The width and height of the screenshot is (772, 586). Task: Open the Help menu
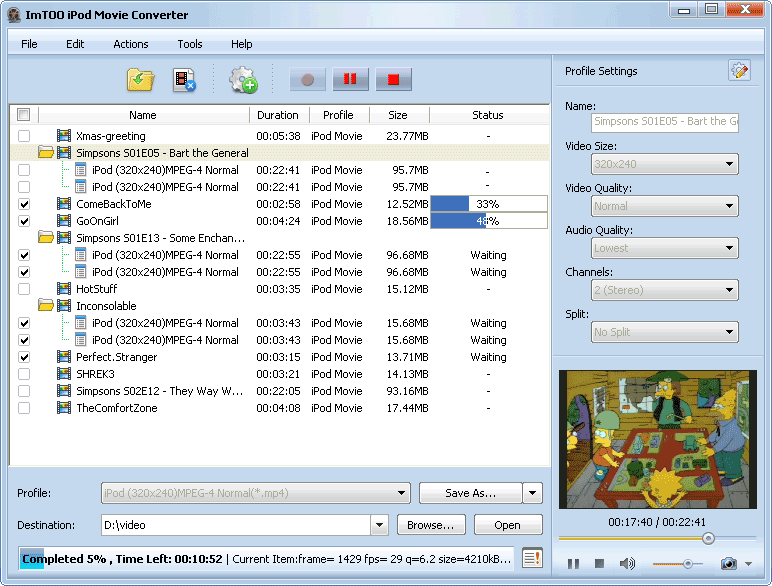(x=241, y=44)
